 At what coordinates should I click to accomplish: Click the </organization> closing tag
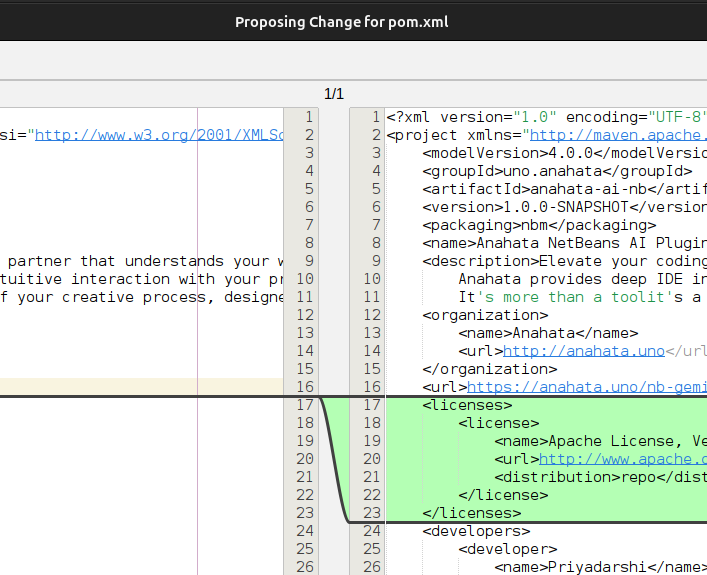click(x=490, y=369)
